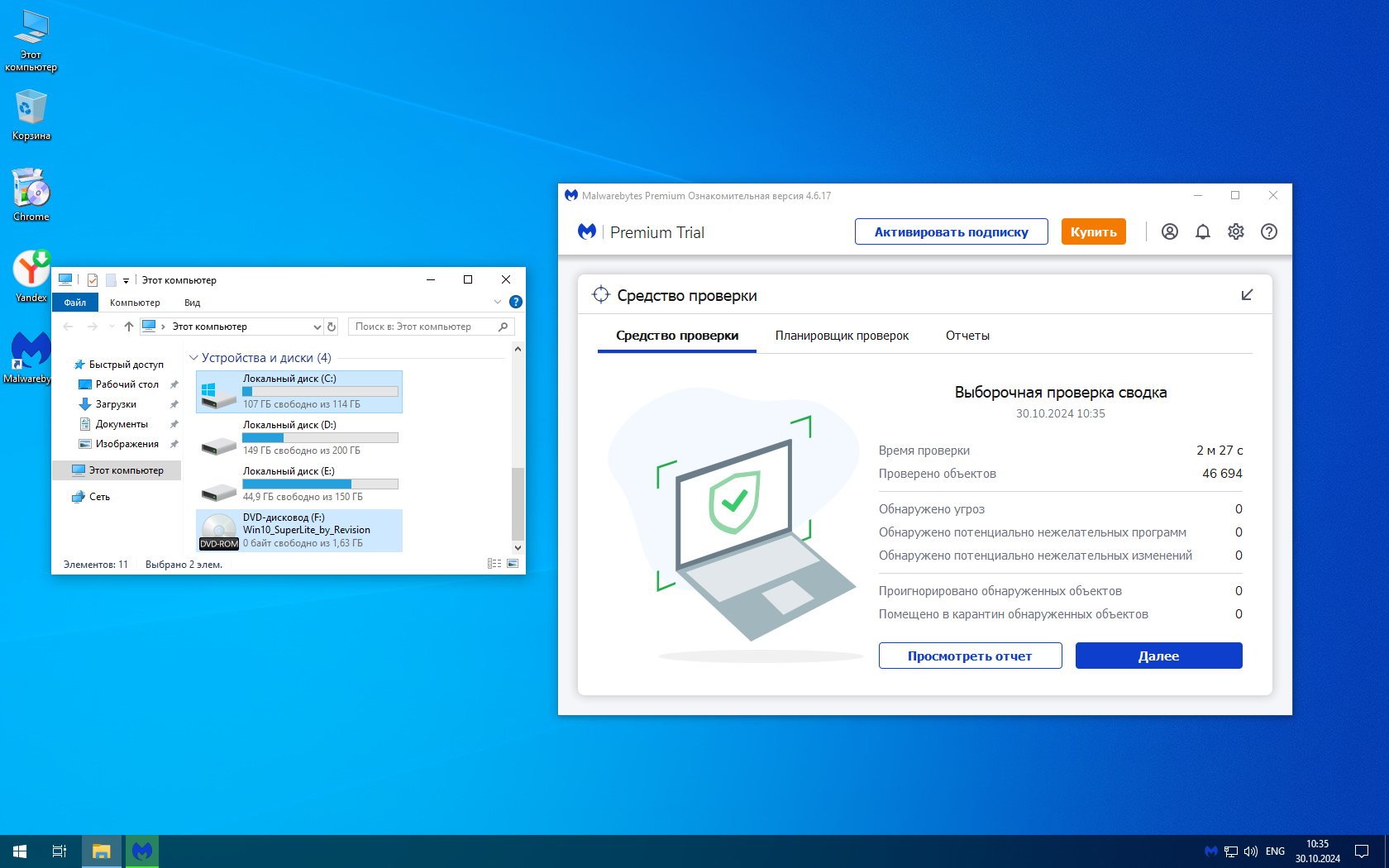Screen dimensions: 1389x868
Task: Switch Explorer to large icons view
Action: (x=513, y=564)
